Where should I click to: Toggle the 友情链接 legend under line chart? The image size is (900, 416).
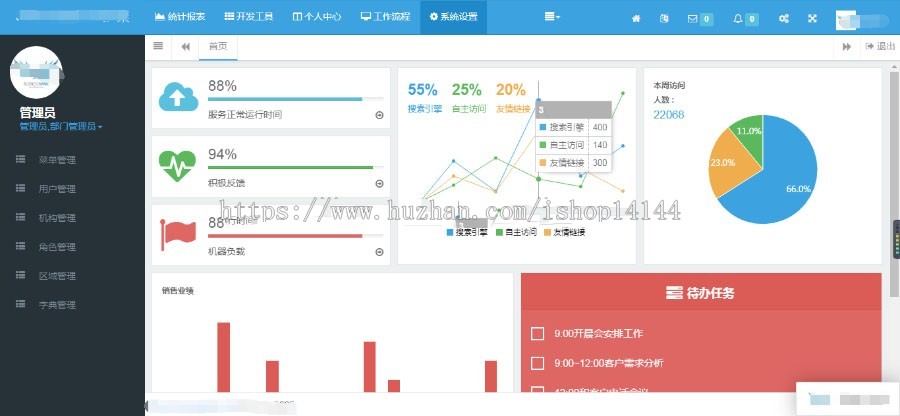[x=565, y=232]
